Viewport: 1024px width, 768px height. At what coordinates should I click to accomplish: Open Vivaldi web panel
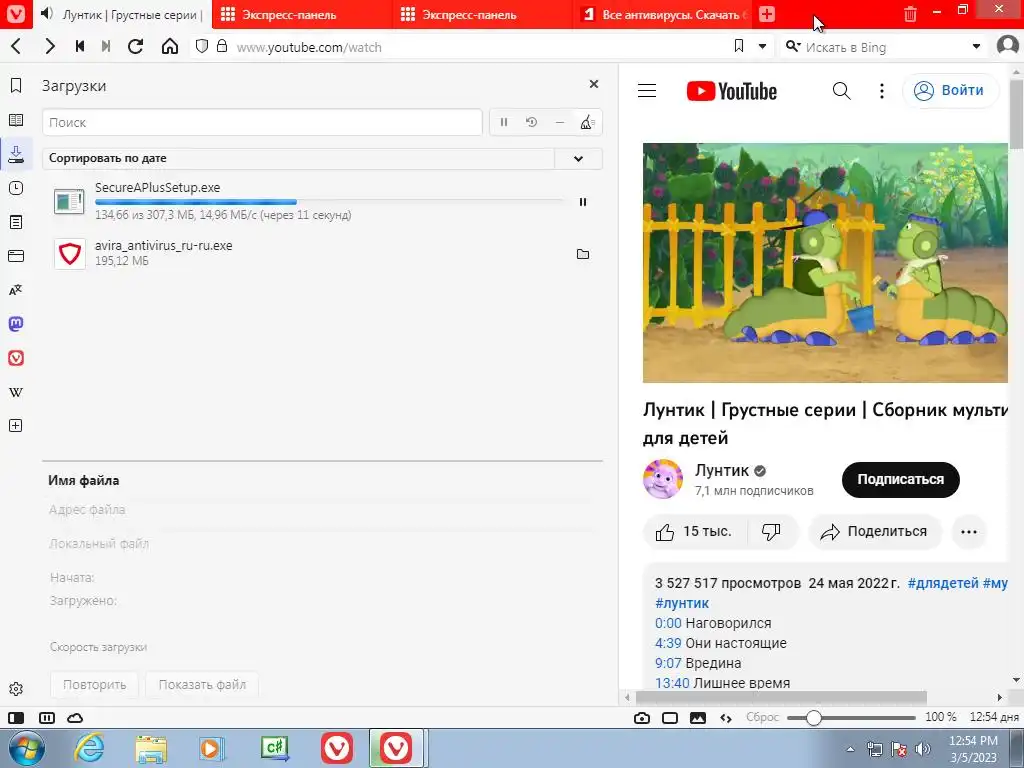pos(16,358)
